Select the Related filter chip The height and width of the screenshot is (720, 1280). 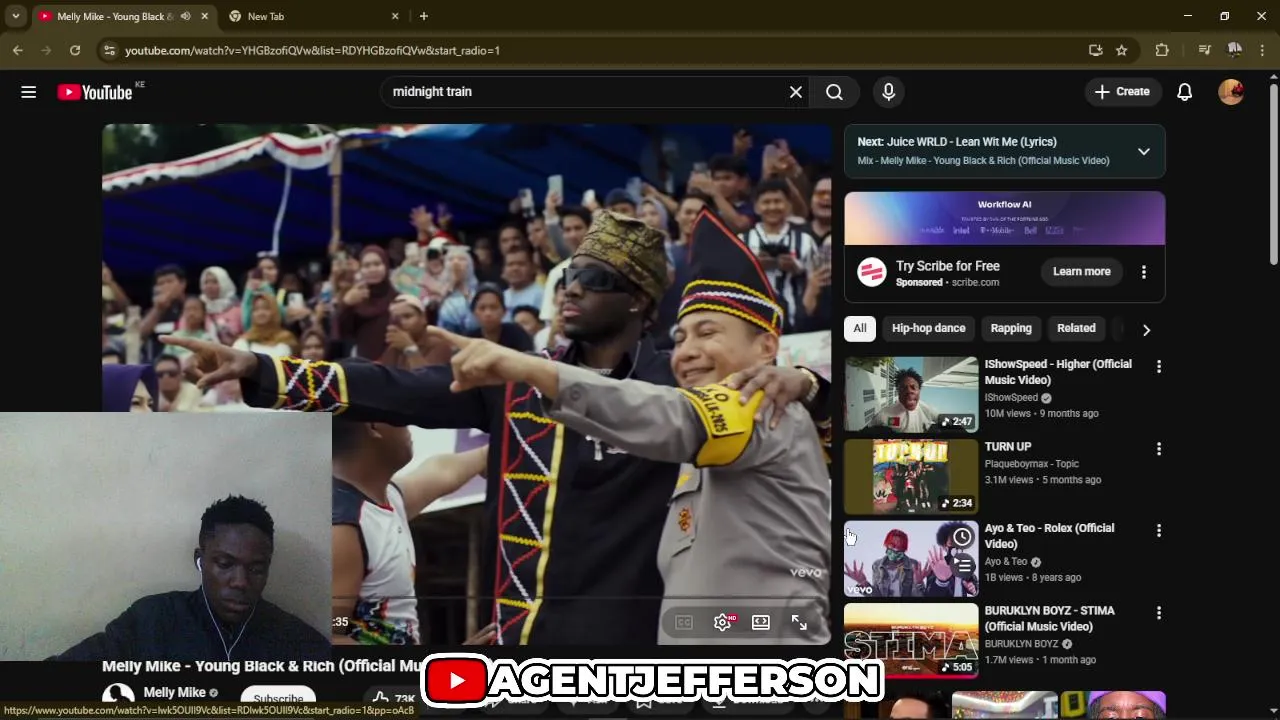[1076, 328]
